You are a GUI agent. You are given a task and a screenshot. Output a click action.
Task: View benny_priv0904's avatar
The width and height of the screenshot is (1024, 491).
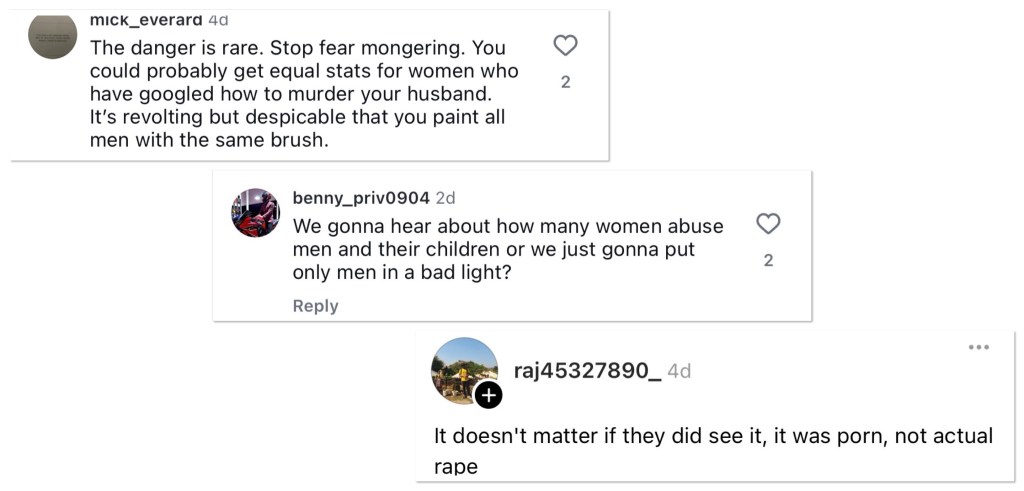tap(255, 212)
